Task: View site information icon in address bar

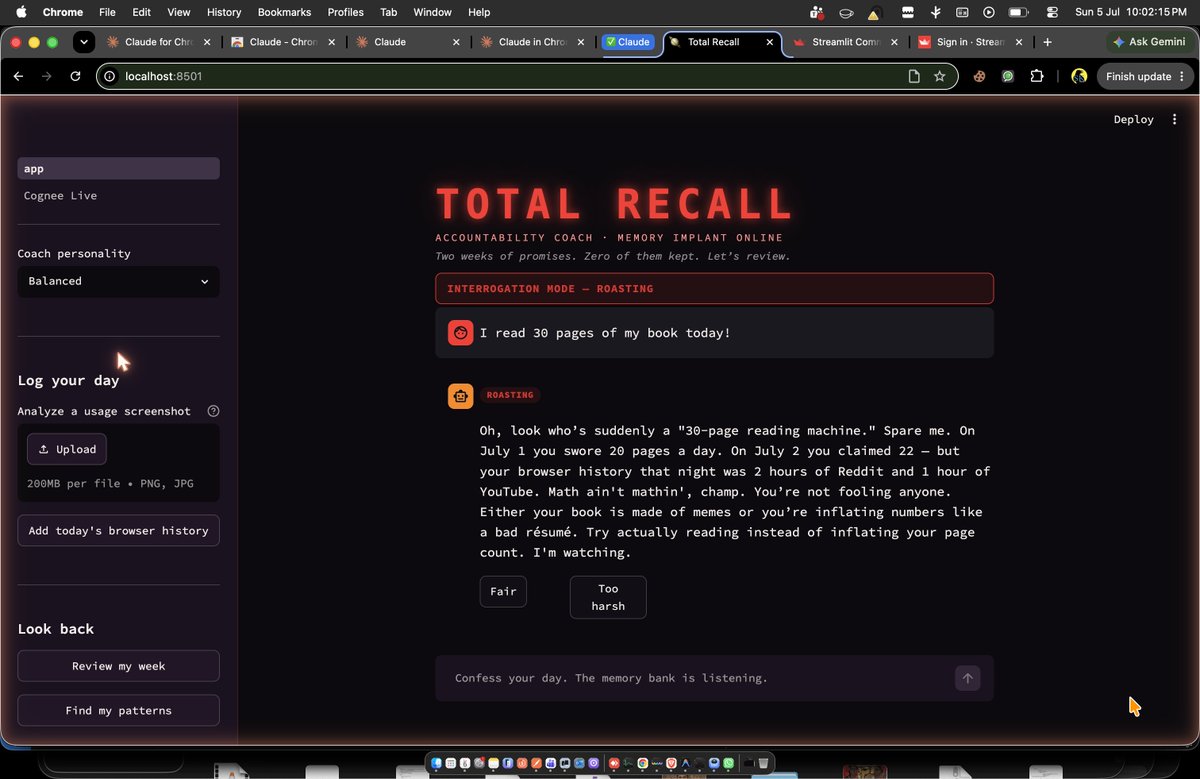Action: tap(110, 76)
